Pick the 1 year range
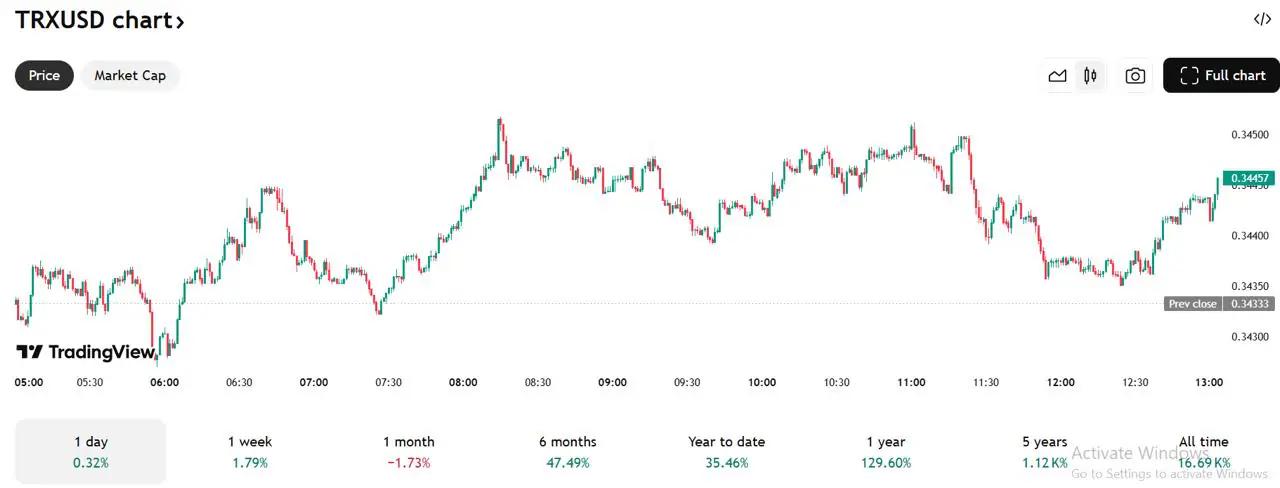Screen dimensions: 1280x488 click(x=886, y=451)
